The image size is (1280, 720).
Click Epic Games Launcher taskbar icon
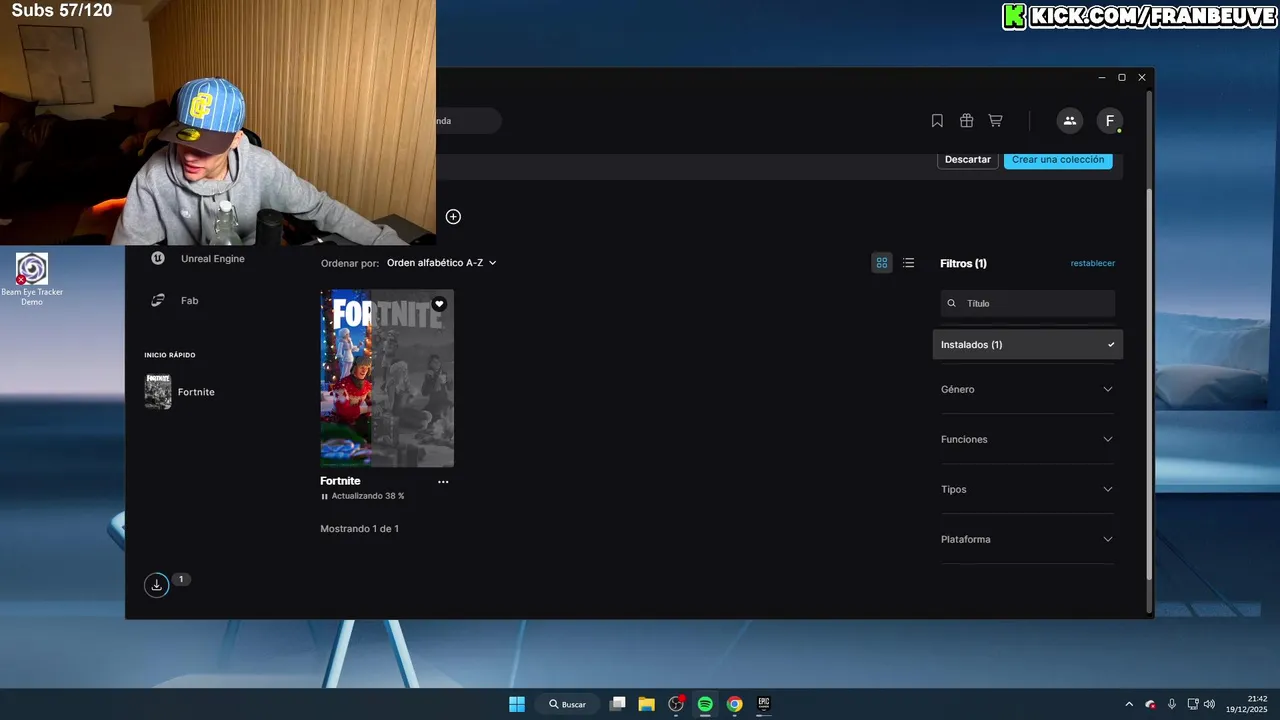[x=764, y=704]
